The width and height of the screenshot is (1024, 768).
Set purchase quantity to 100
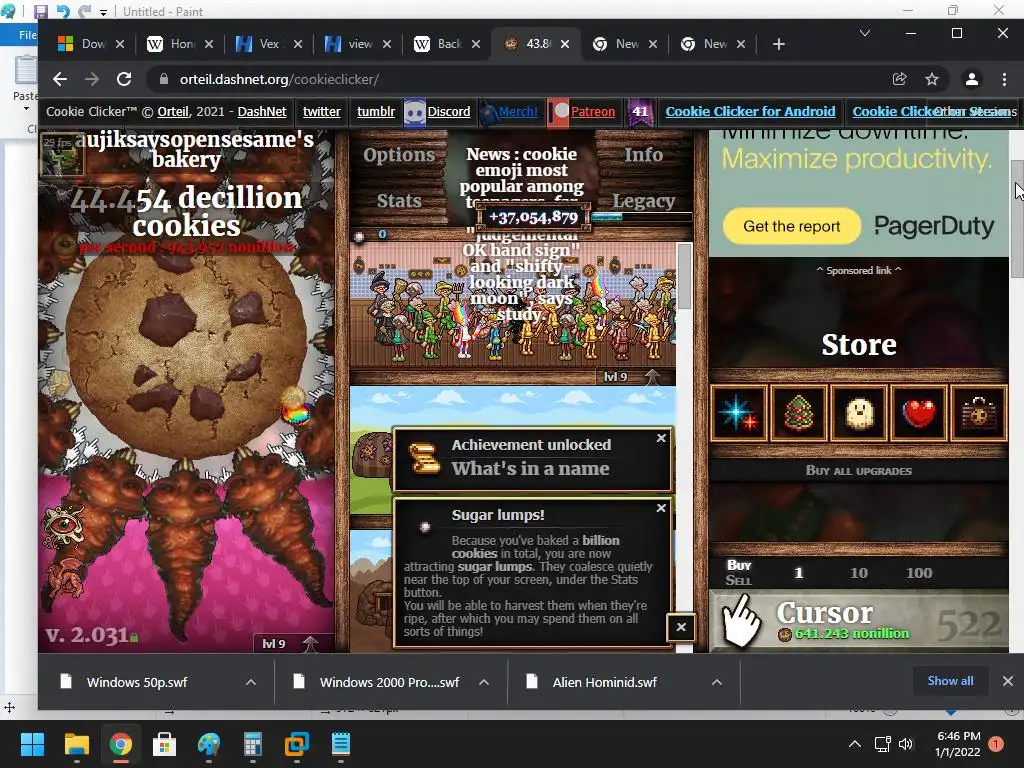[x=919, y=573]
